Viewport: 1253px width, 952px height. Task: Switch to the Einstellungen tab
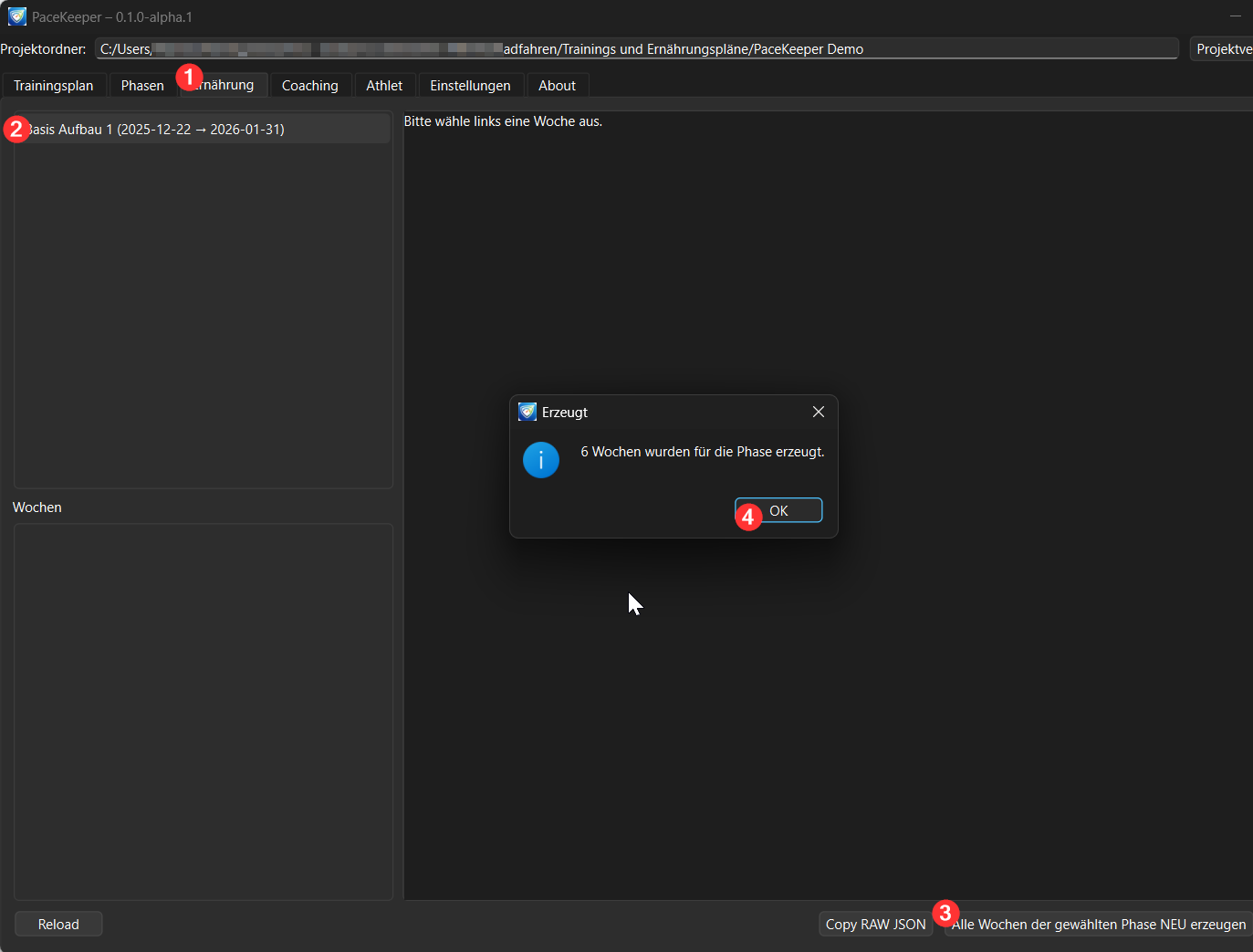pyautogui.click(x=470, y=86)
